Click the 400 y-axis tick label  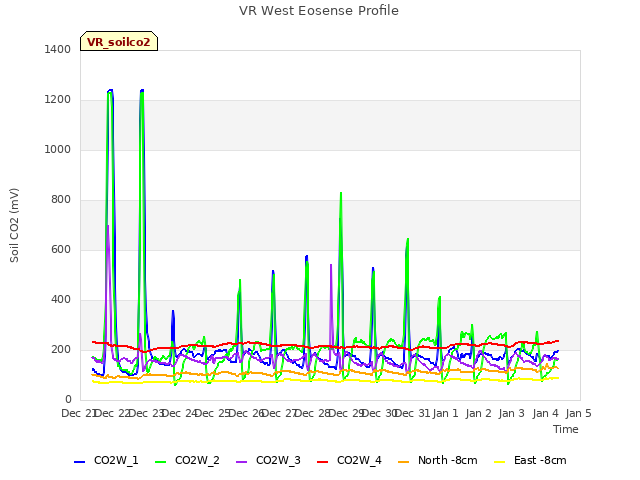pyautogui.click(x=61, y=299)
